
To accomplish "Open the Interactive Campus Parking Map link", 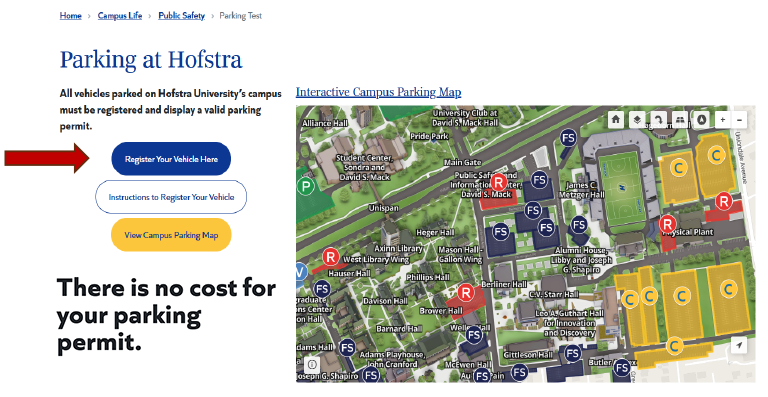I will tap(378, 92).
